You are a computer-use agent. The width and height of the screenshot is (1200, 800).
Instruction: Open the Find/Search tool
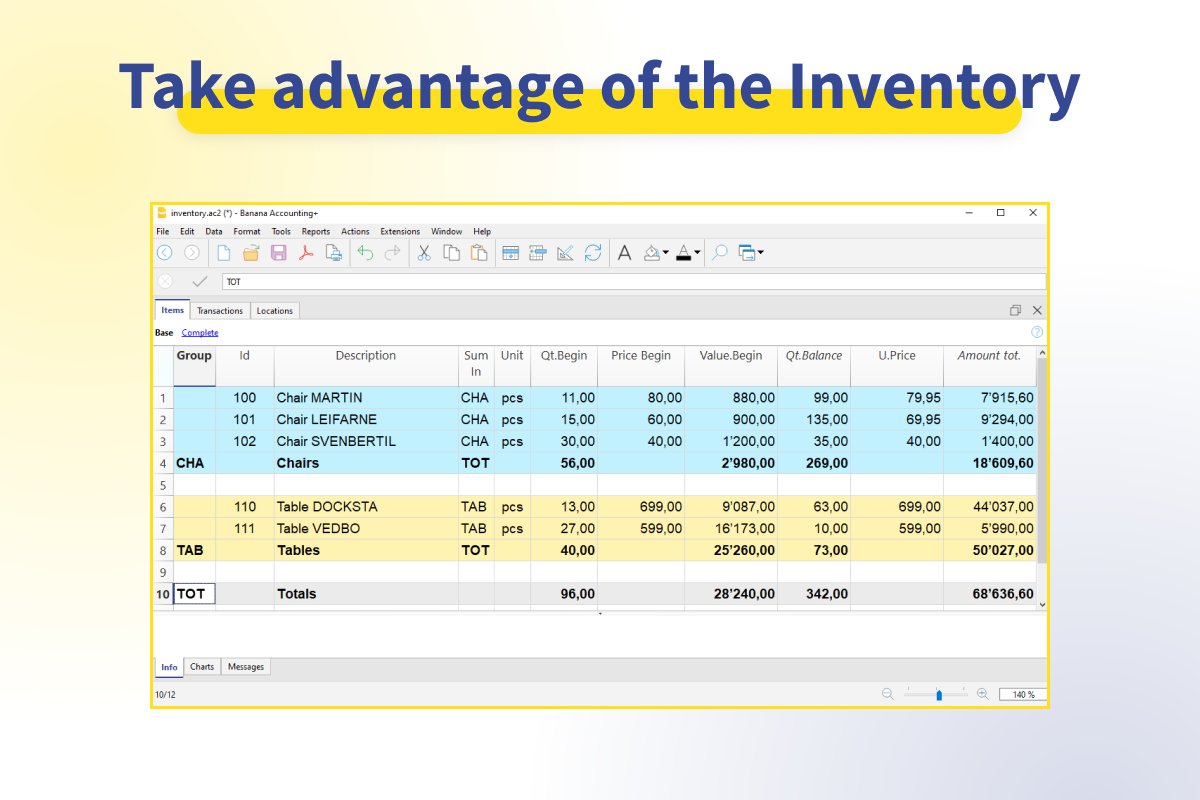[x=719, y=252]
